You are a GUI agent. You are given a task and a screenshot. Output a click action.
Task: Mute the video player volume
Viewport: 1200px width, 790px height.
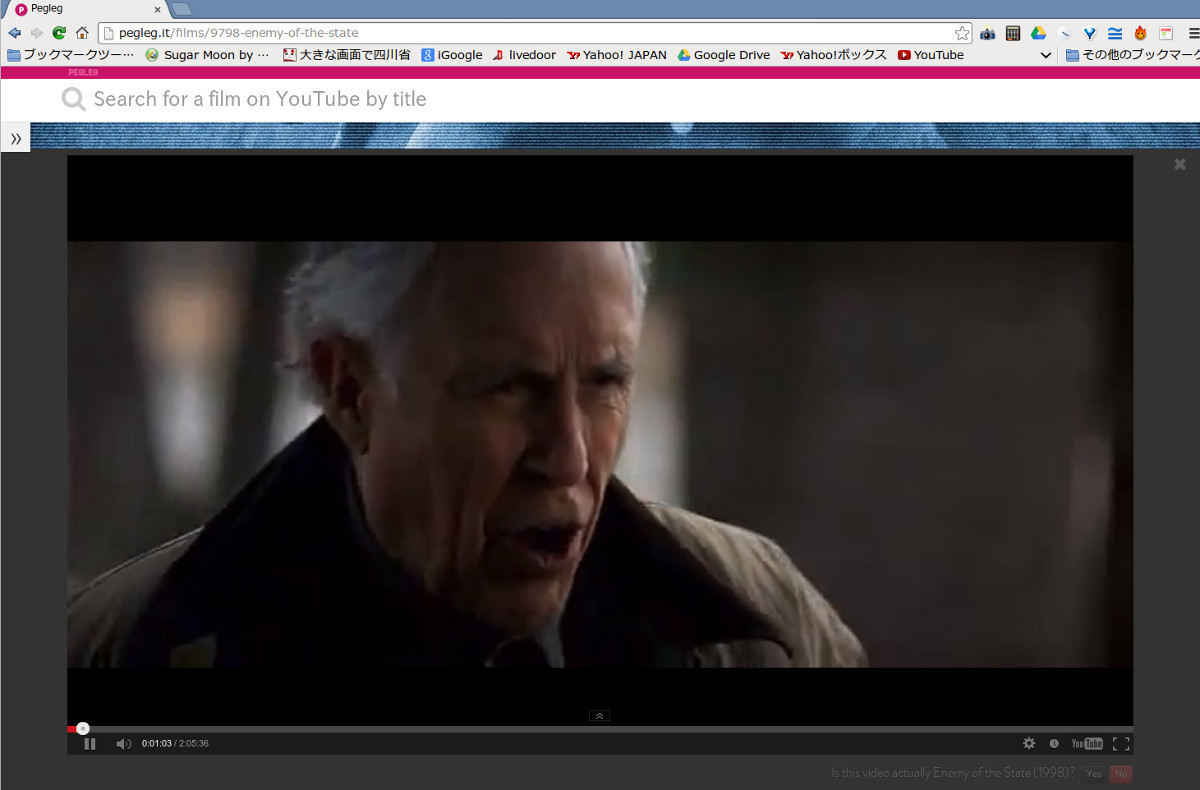pyautogui.click(x=123, y=743)
